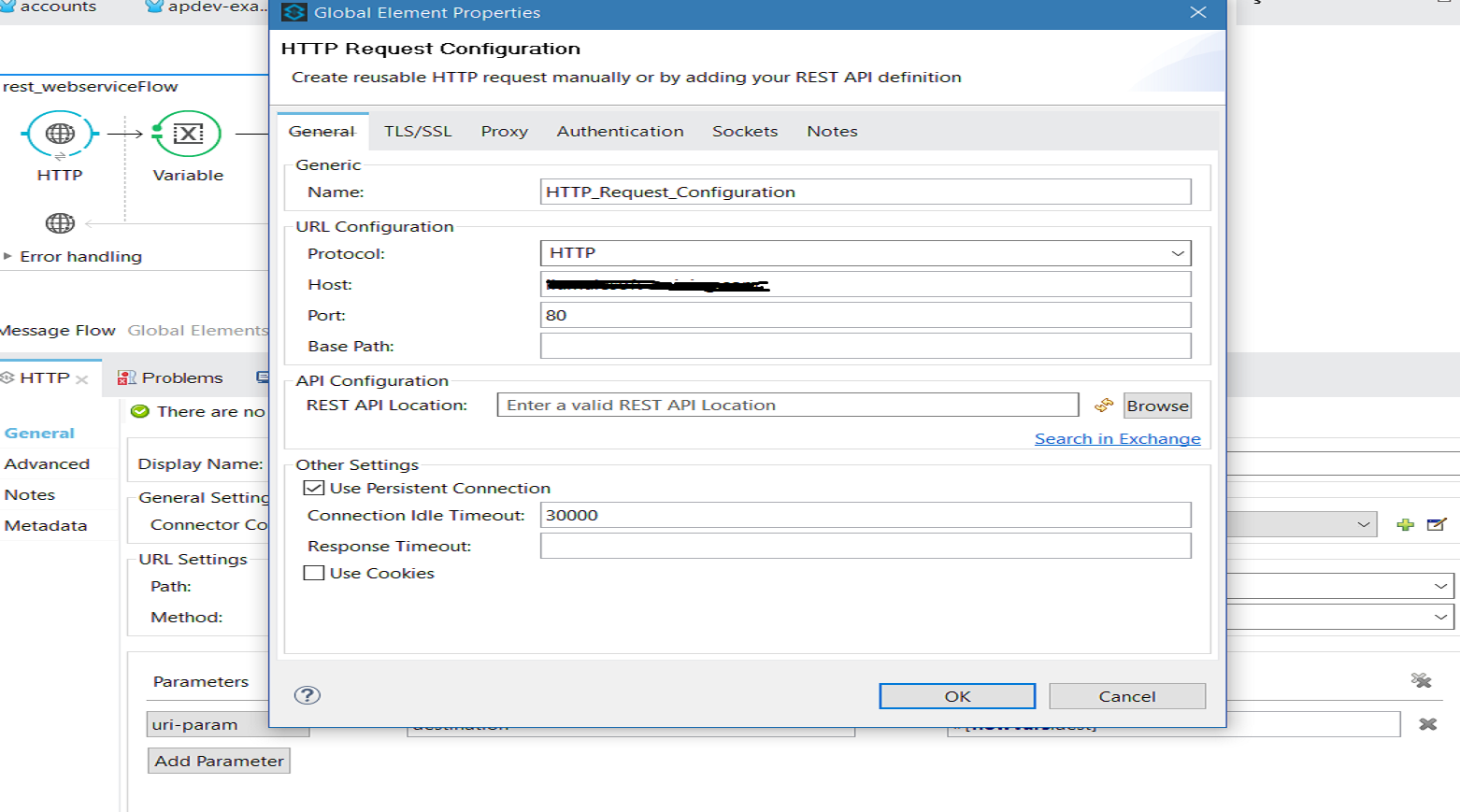Click the remove-all parameters icon above the table
This screenshot has height=812, width=1460.
[1421, 680]
